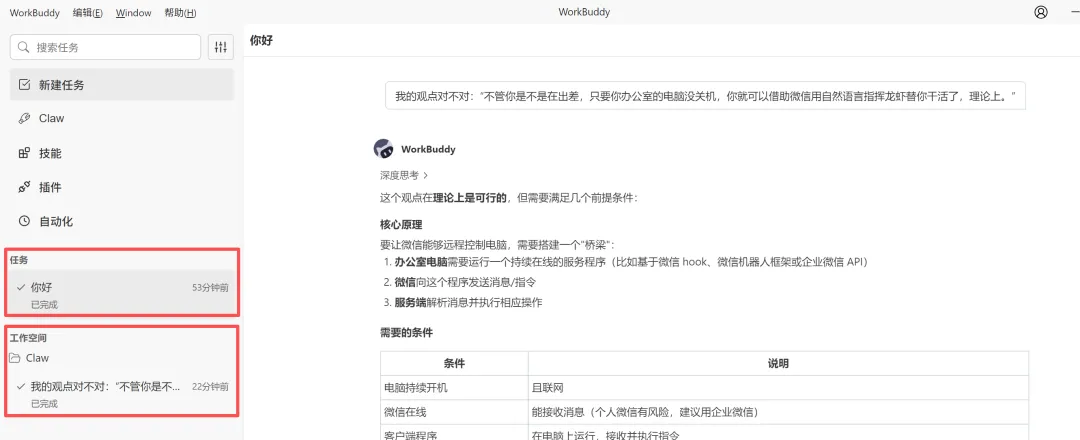1080x440 pixels.
Task: Click the search magnifier icon
Action: tap(23, 48)
